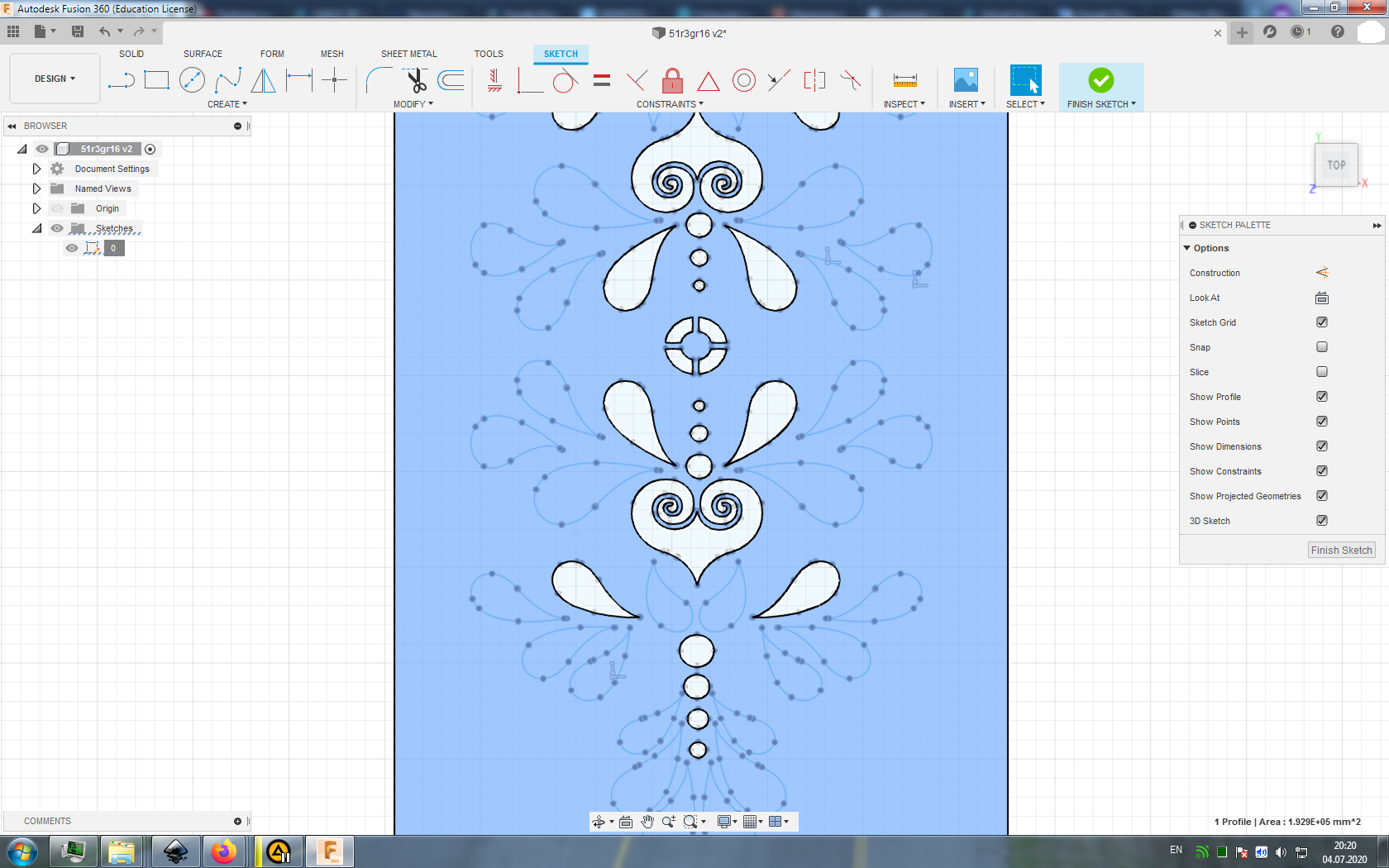Select the Center Diameter Circle tool
Image resolution: width=1389 pixels, height=868 pixels.
[x=192, y=80]
